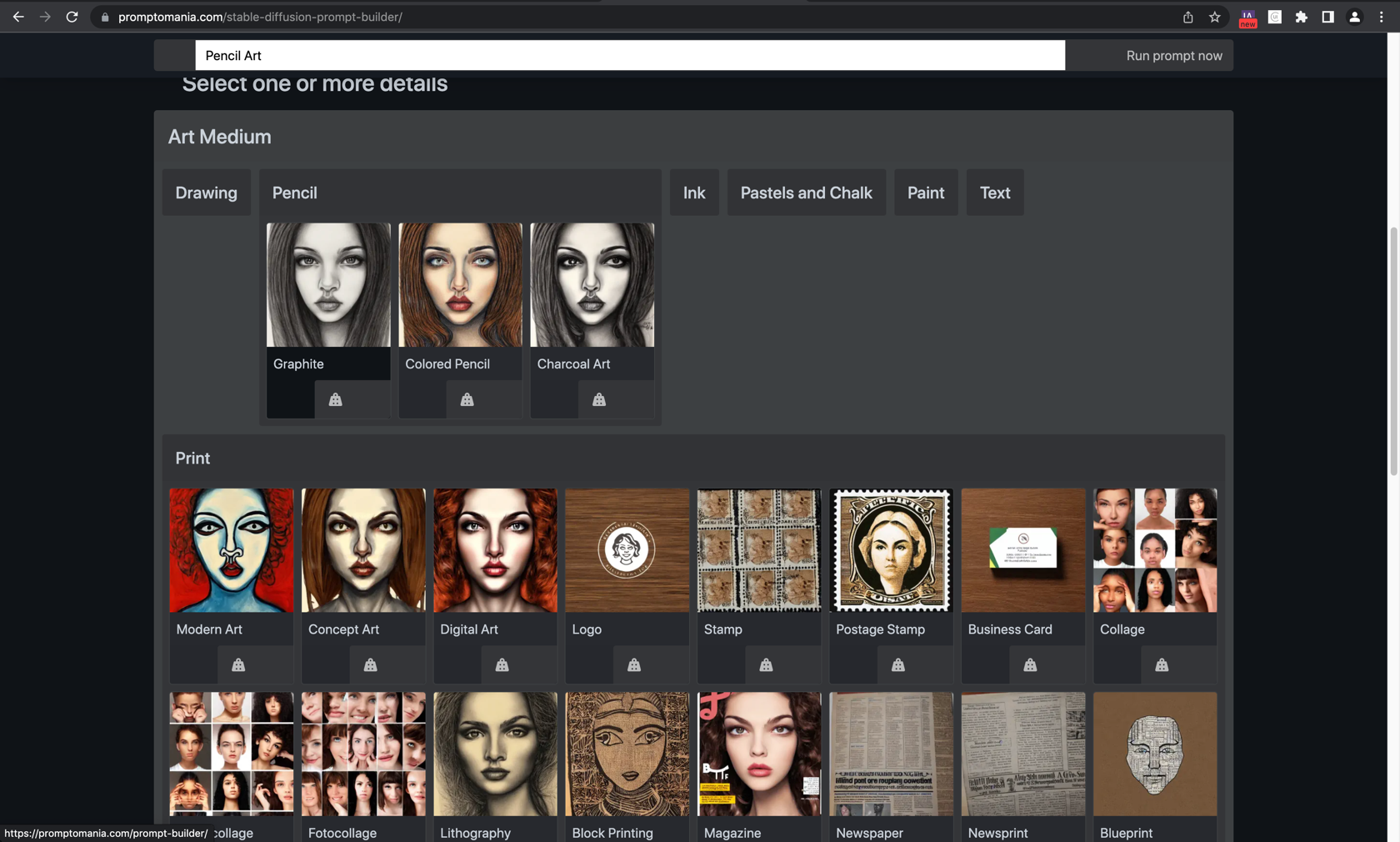Click the "Print" section heading
The height and width of the screenshot is (842, 1400).
pos(192,459)
